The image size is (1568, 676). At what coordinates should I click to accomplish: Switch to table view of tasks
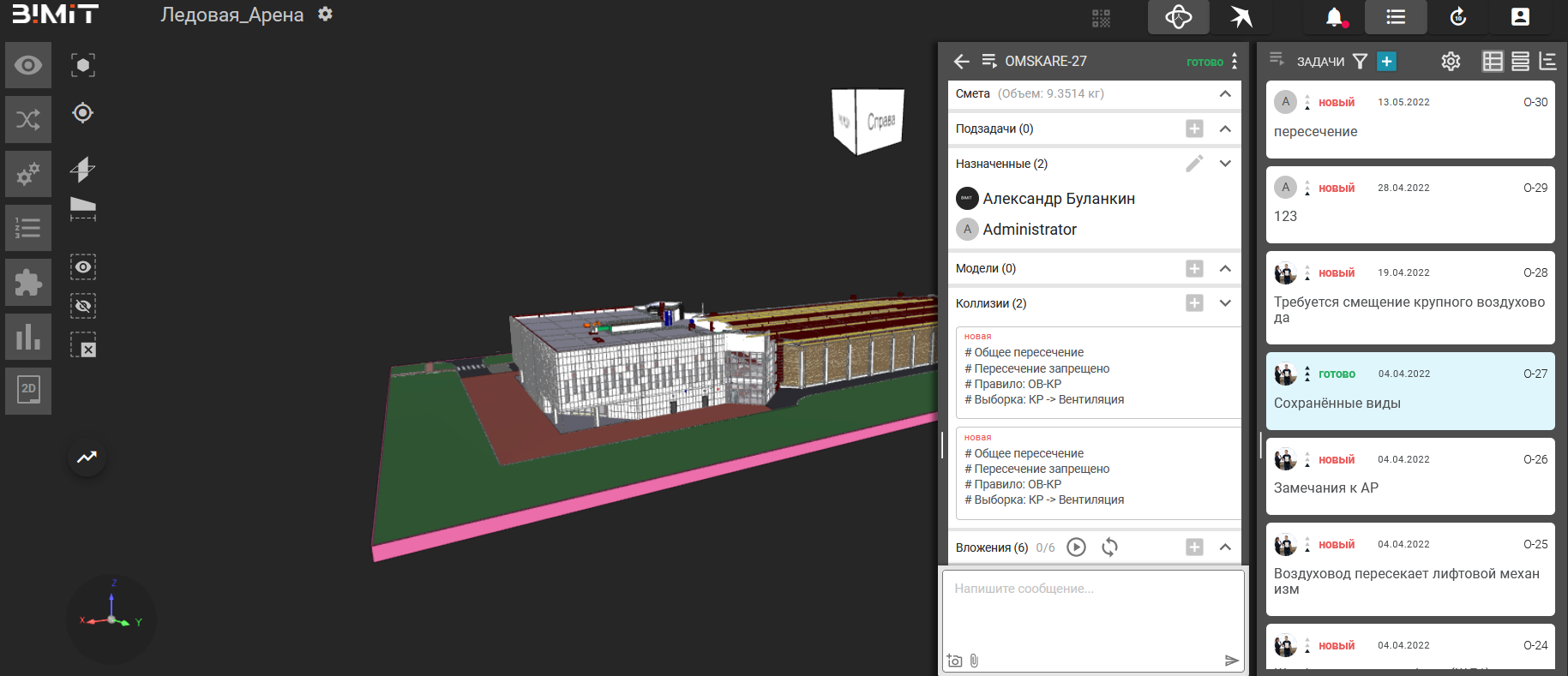(x=1493, y=61)
